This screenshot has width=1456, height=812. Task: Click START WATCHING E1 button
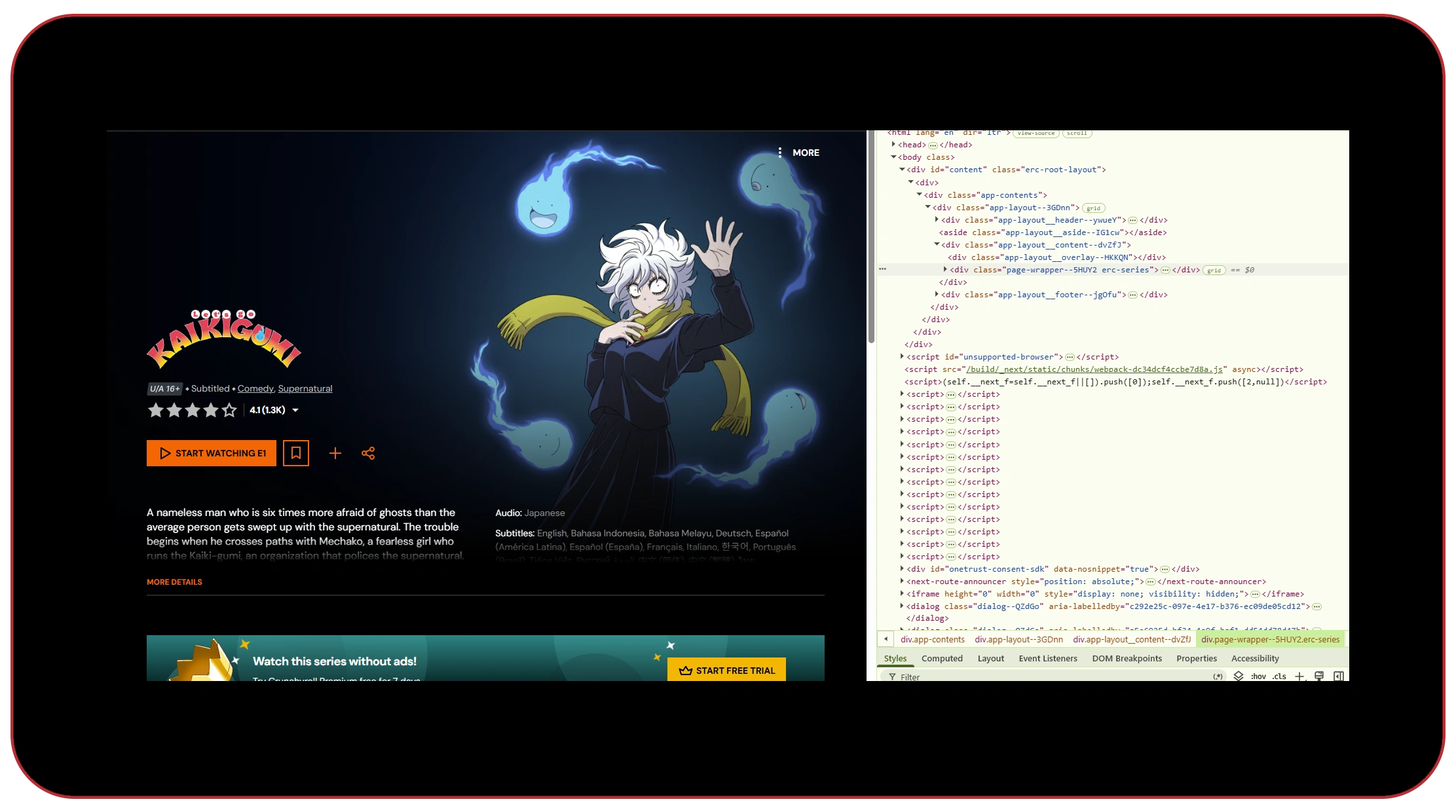(212, 453)
